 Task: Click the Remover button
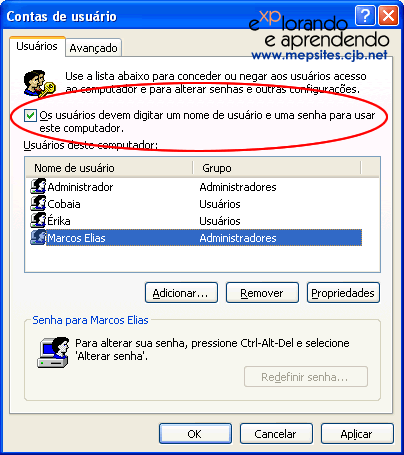tap(262, 293)
